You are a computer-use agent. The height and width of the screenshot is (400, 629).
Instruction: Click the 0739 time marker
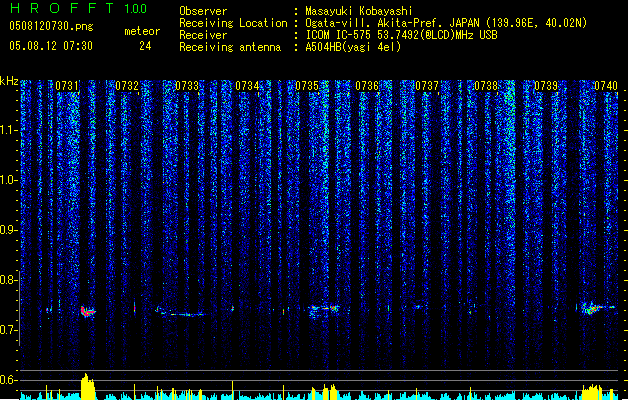546,86
